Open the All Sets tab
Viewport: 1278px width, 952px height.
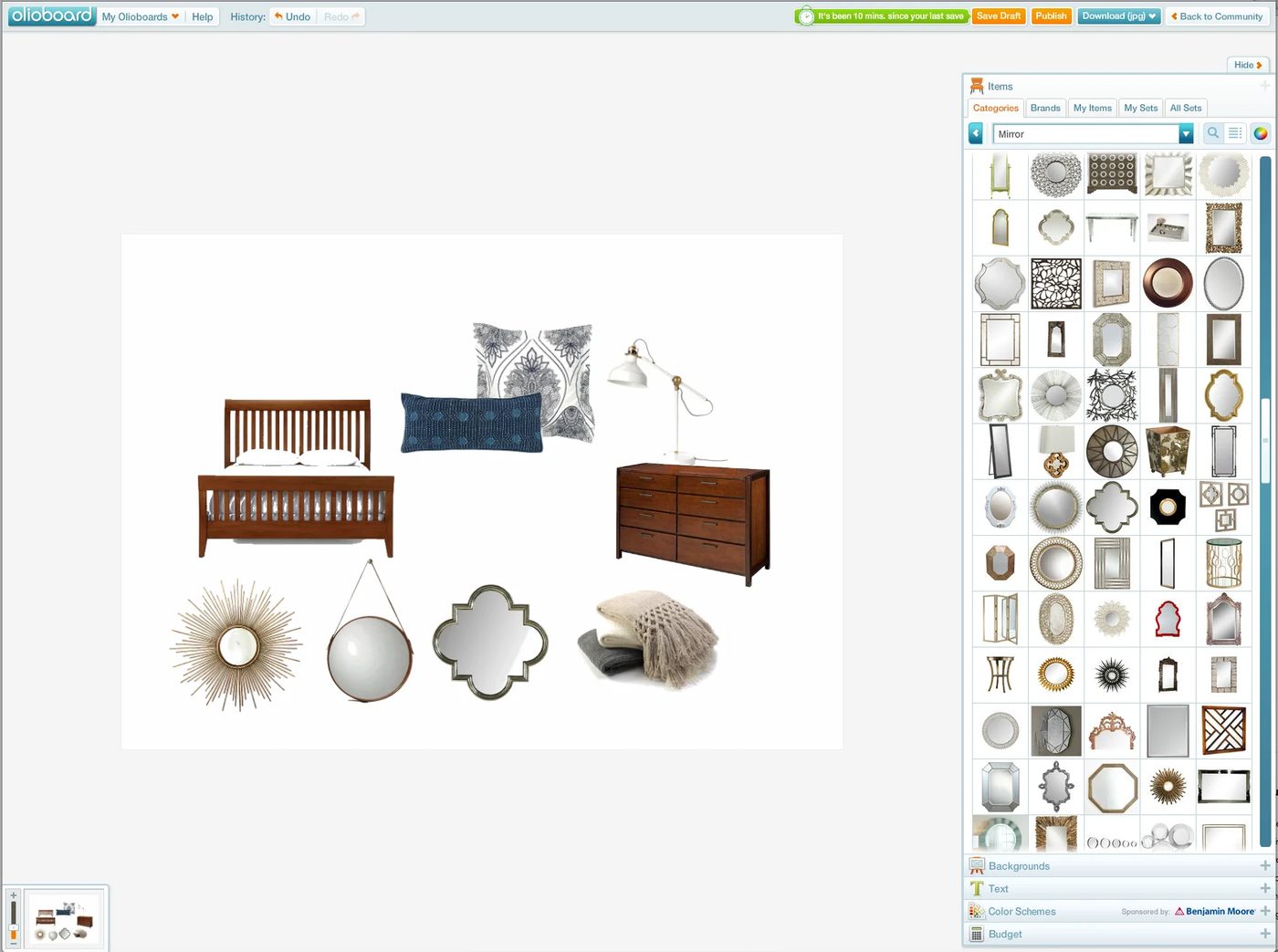(x=1186, y=108)
